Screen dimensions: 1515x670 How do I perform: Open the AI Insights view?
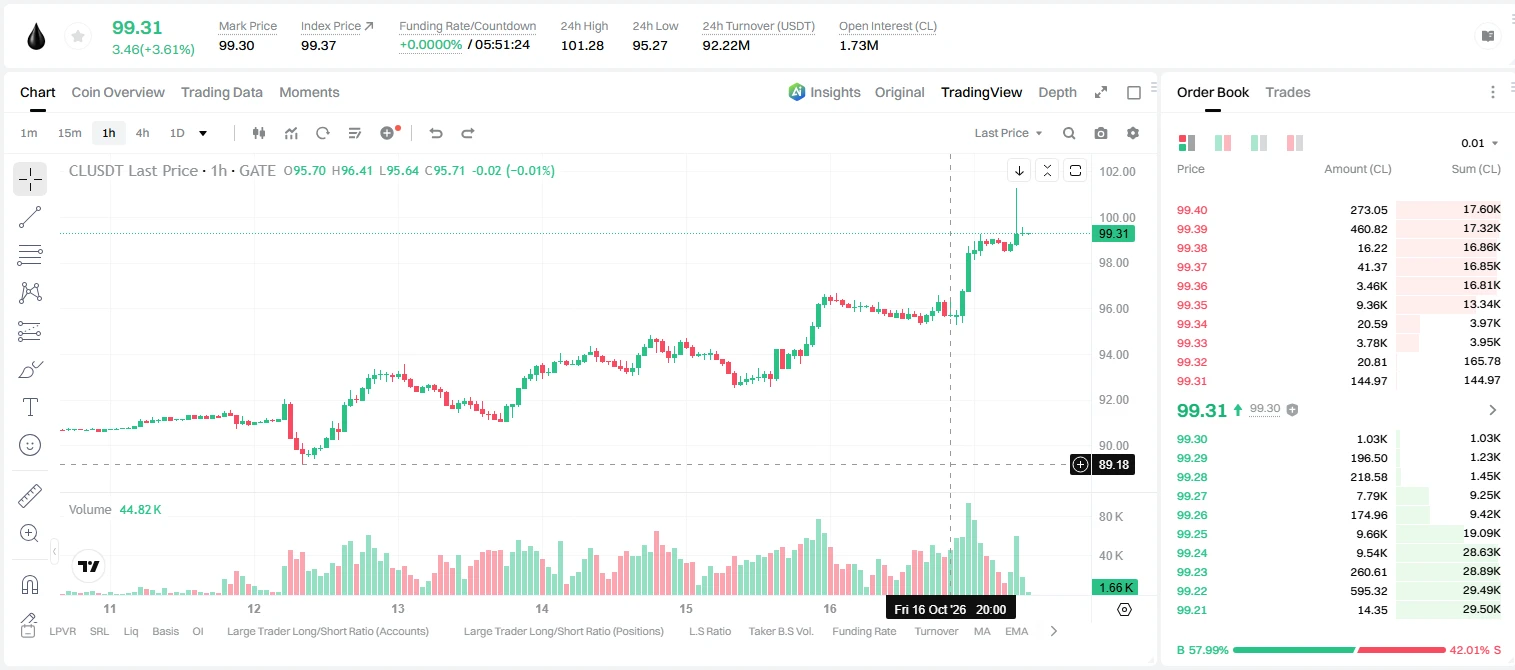click(x=824, y=92)
